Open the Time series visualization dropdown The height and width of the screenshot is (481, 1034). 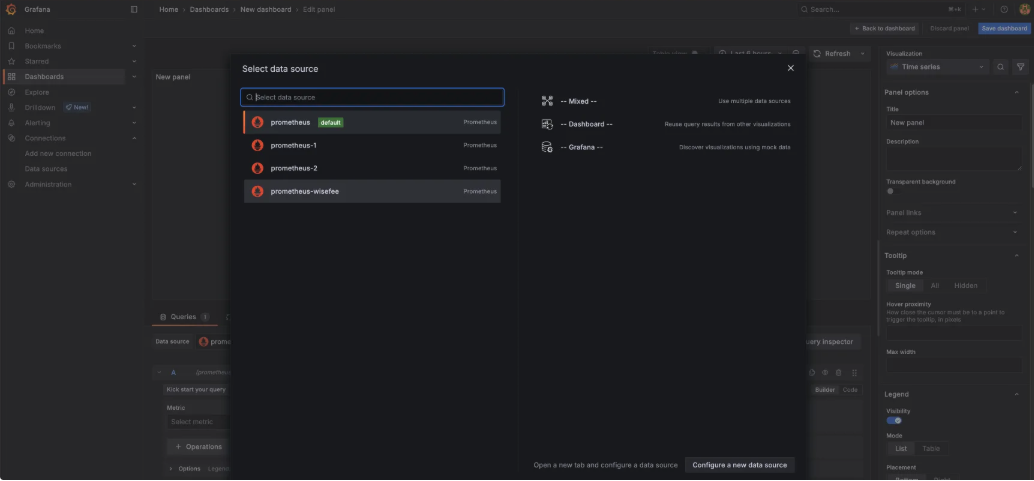[937, 67]
